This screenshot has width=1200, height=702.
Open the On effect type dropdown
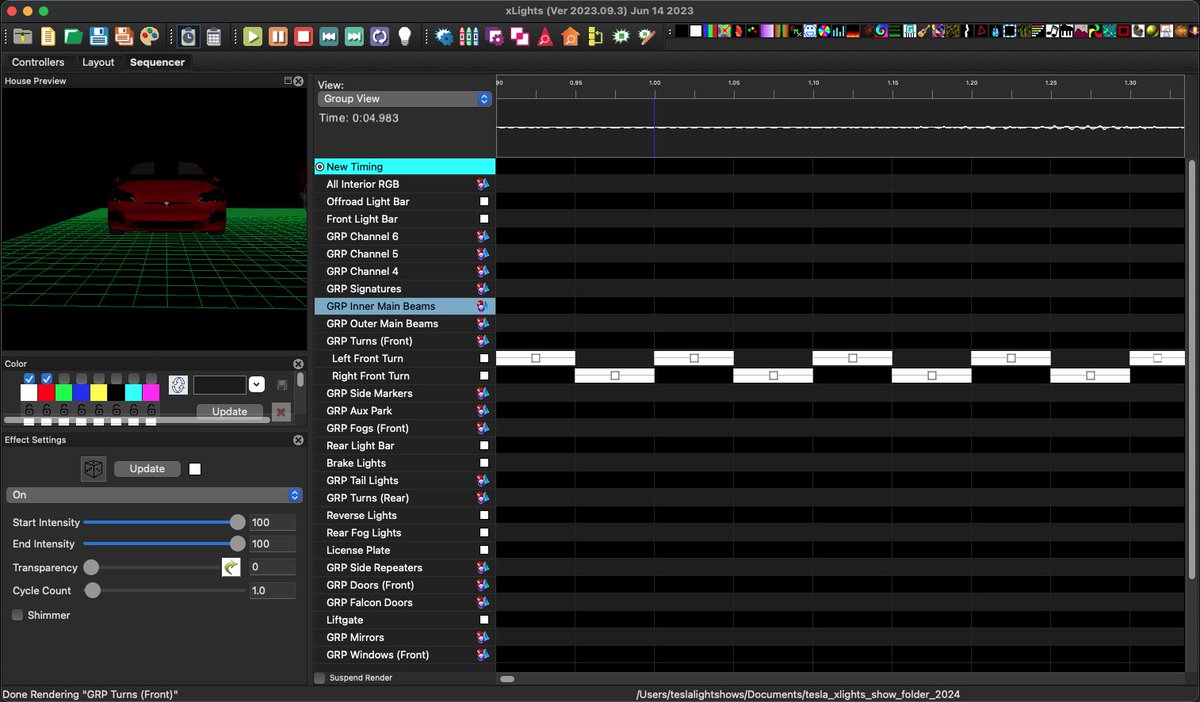coord(154,495)
